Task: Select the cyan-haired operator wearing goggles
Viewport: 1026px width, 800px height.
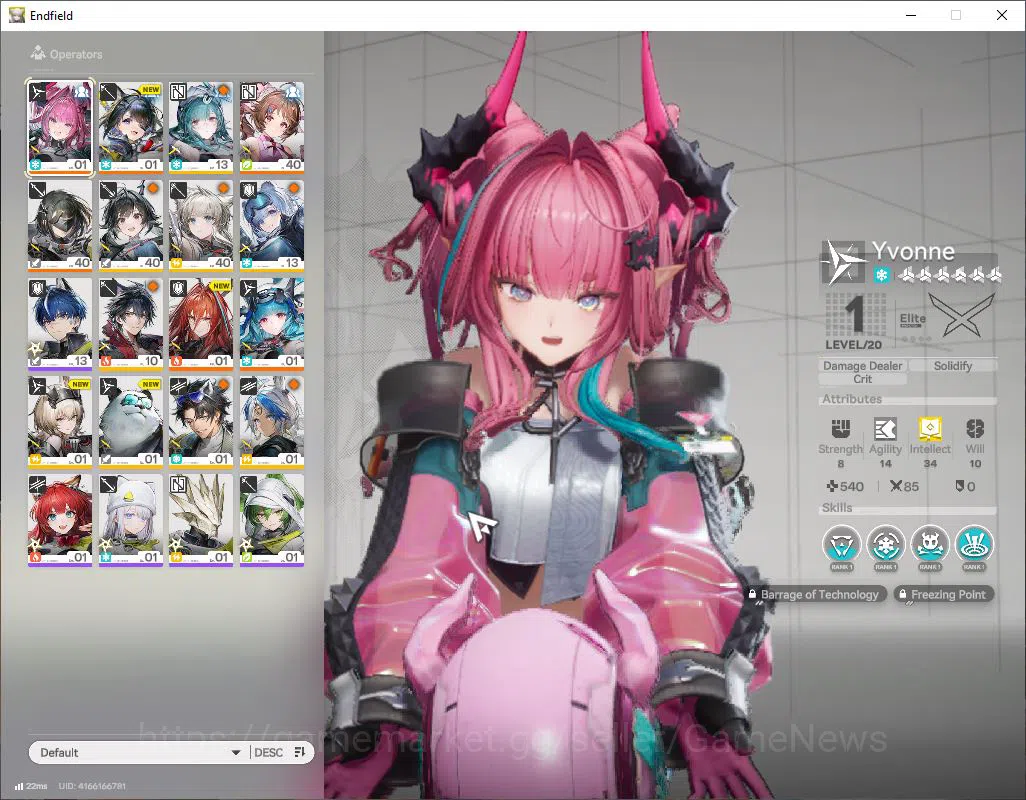Action: tap(272, 324)
